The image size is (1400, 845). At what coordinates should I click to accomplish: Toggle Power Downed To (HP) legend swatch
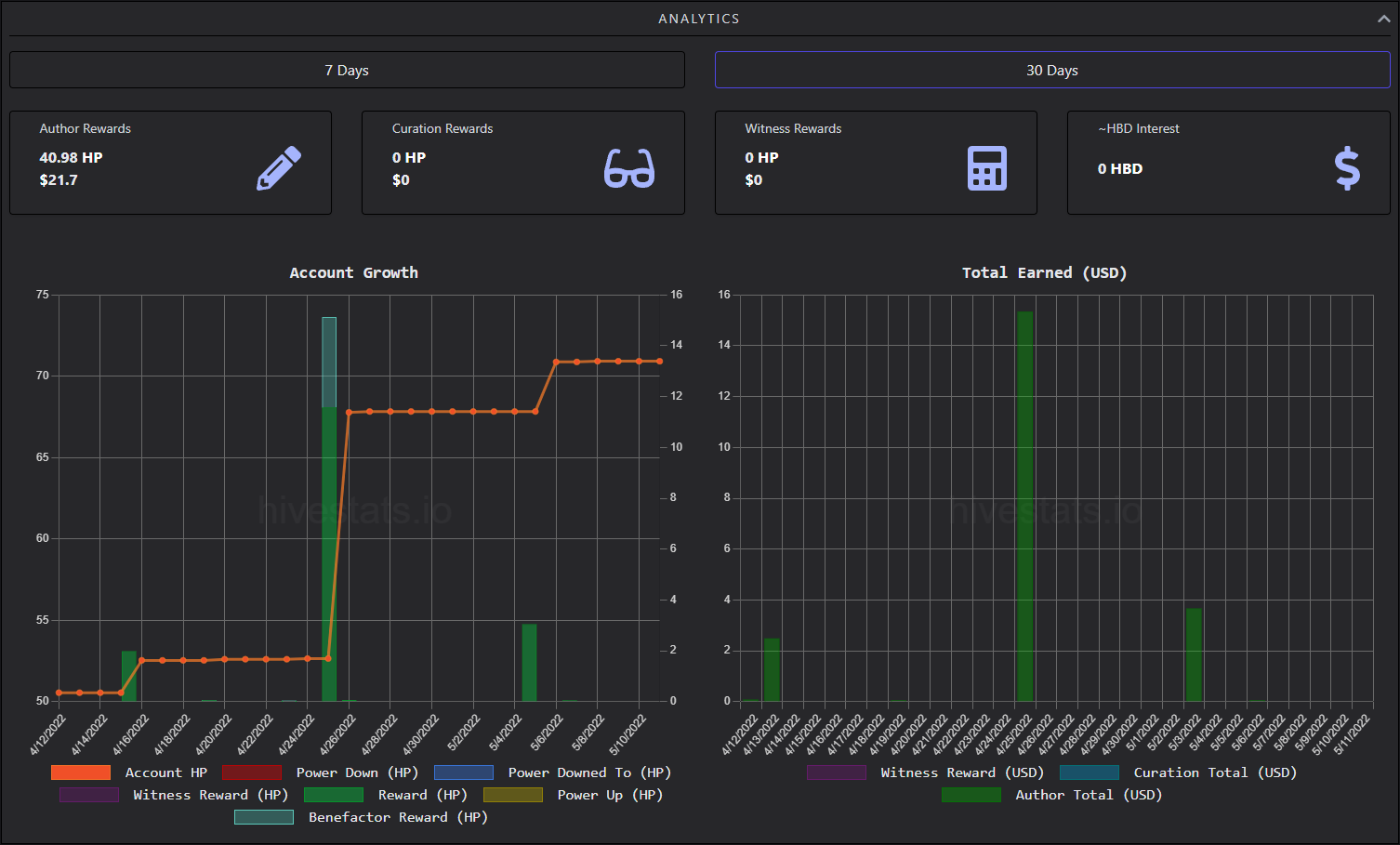(x=464, y=772)
